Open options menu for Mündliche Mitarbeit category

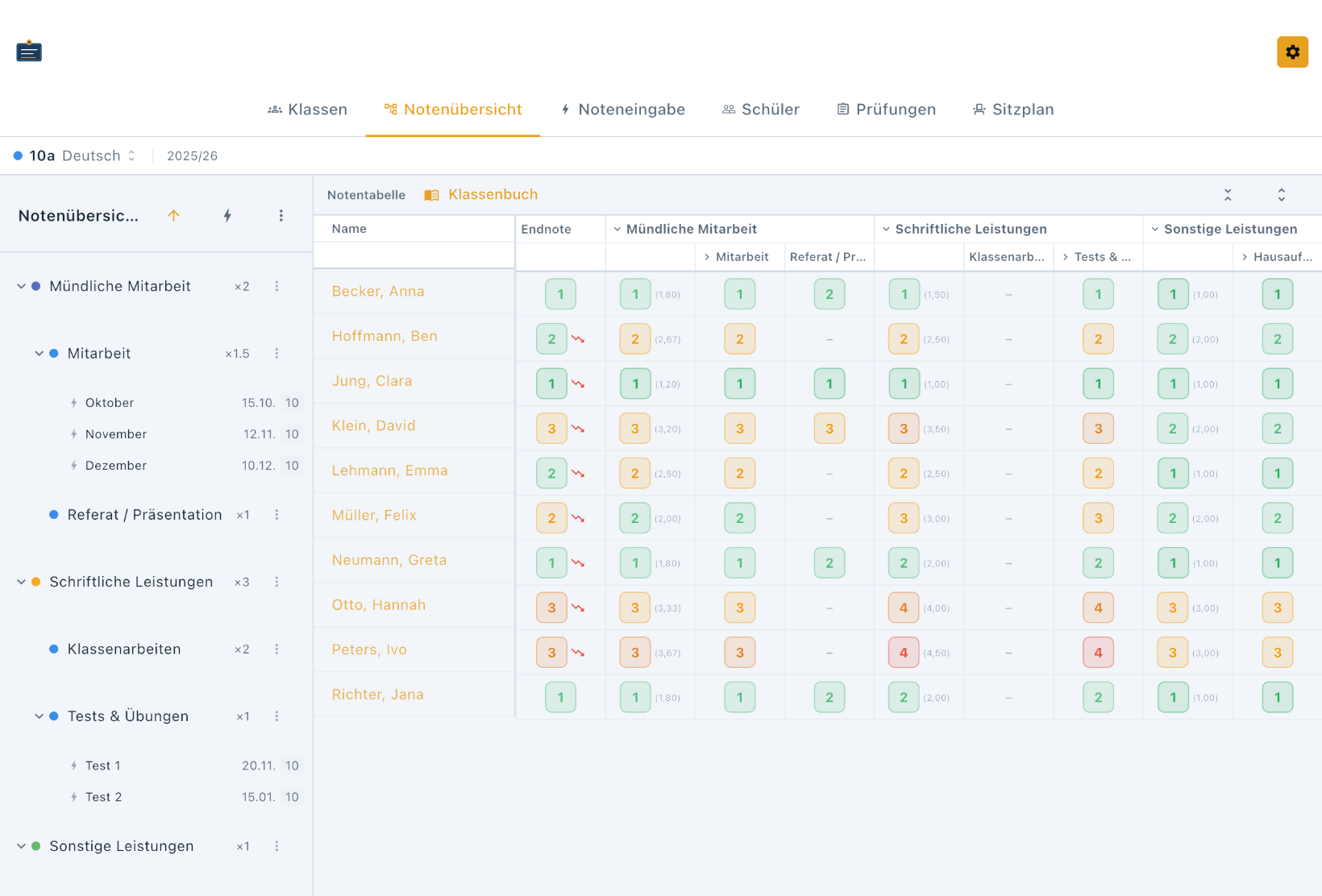click(x=276, y=286)
